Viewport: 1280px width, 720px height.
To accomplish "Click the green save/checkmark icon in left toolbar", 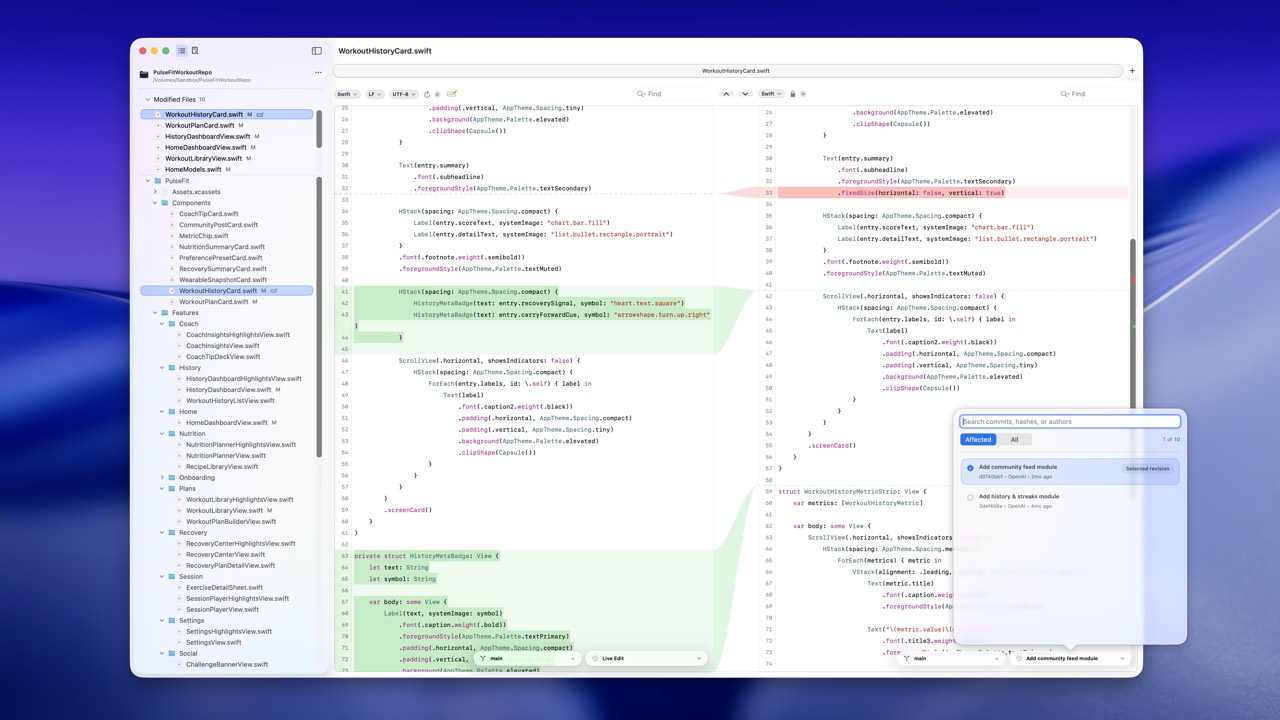I will tap(452, 94).
